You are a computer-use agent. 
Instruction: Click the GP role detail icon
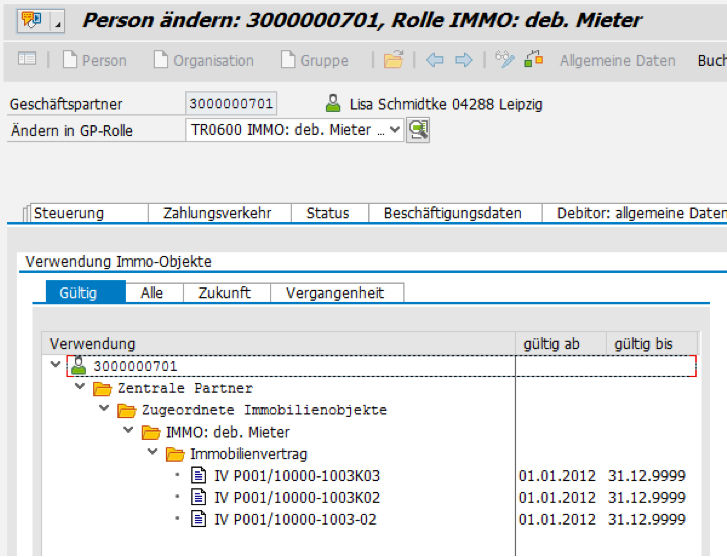[418, 130]
